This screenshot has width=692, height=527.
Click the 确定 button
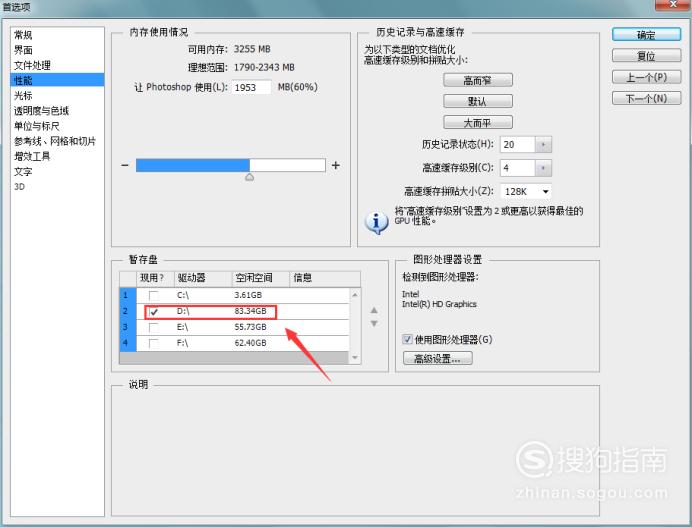[646, 34]
